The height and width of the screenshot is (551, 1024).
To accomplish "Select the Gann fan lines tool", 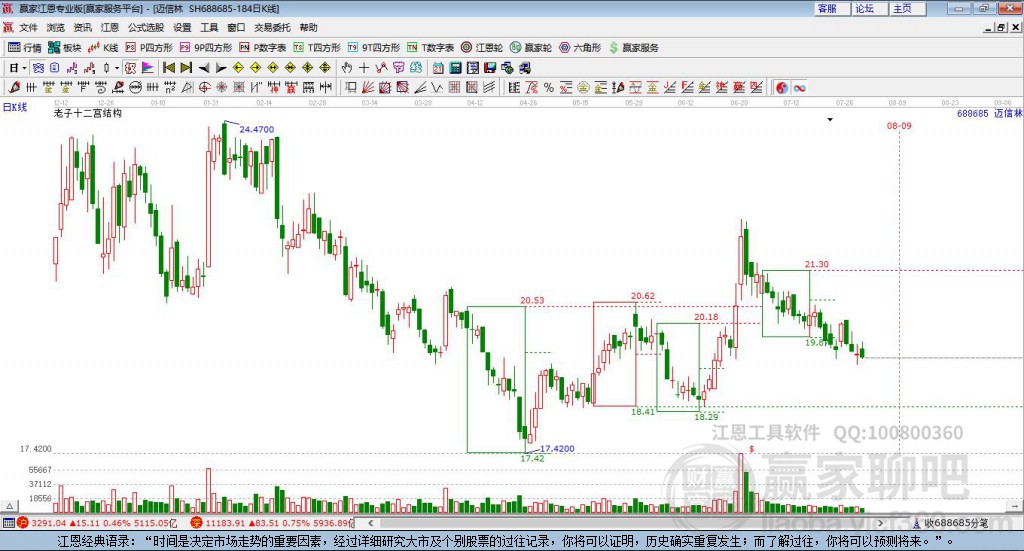I will click(x=368, y=87).
